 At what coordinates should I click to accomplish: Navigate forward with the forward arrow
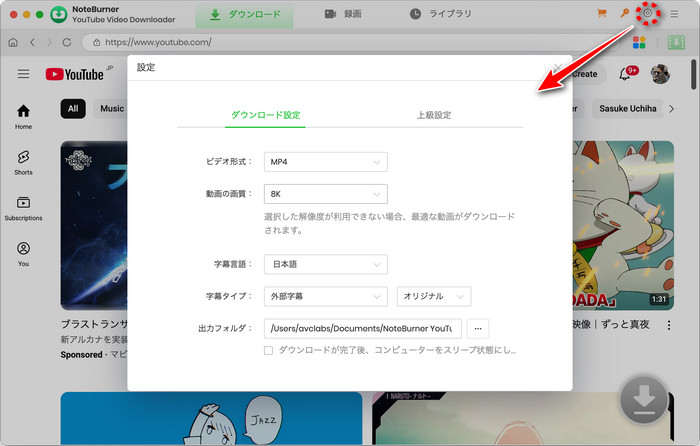[x=49, y=42]
